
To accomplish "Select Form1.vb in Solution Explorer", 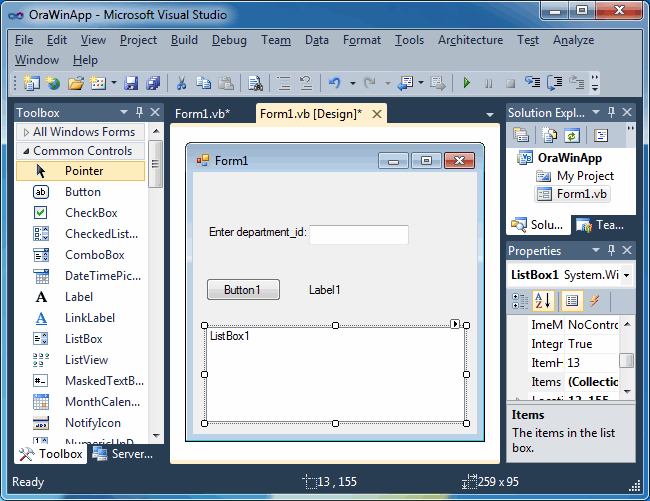I will tap(573, 194).
